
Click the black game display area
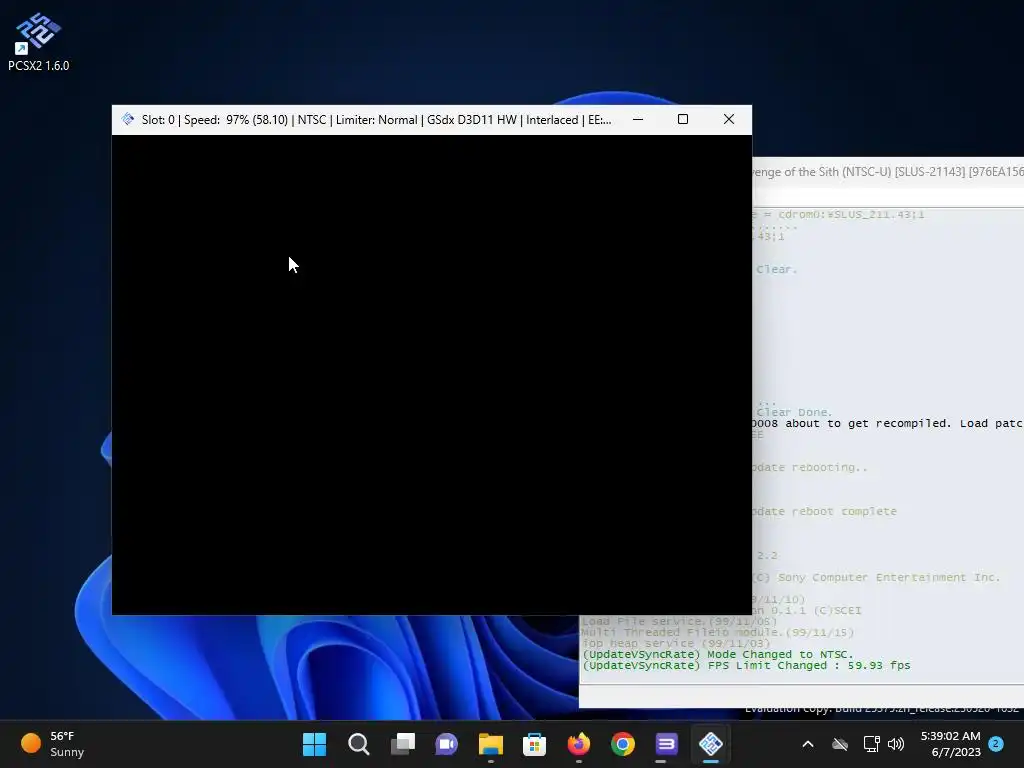coord(432,374)
